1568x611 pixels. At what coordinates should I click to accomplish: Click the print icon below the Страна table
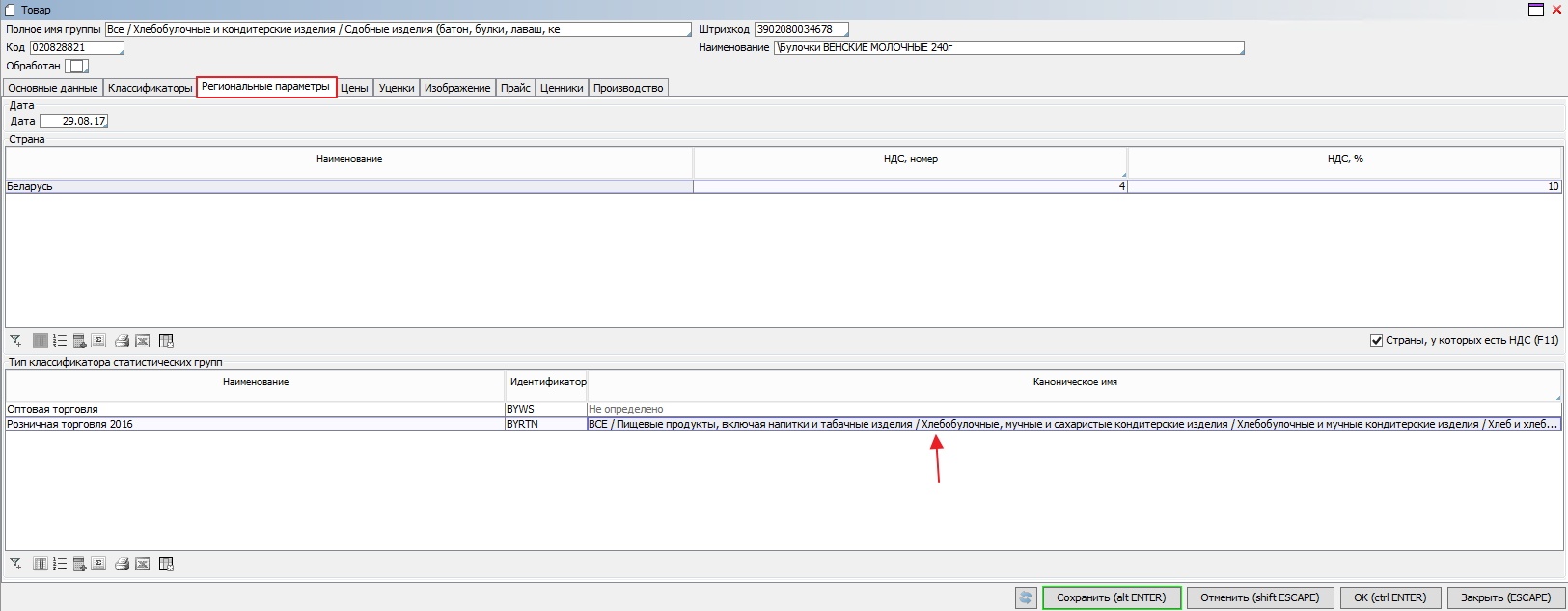[122, 341]
